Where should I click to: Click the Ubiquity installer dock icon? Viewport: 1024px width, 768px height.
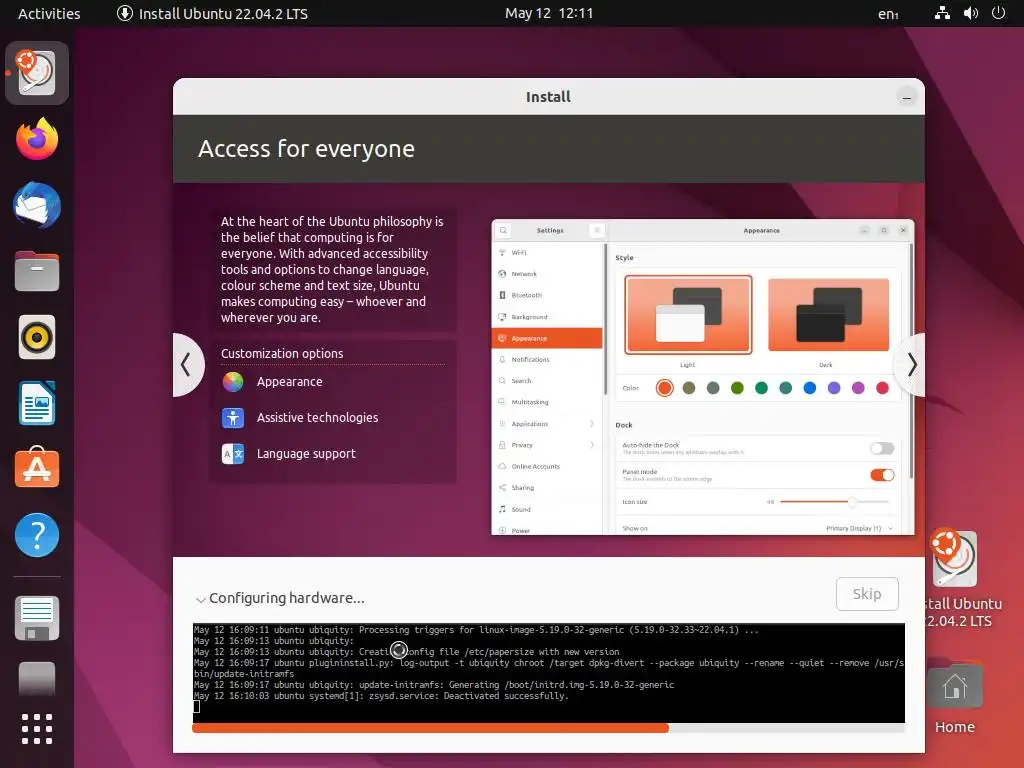[37, 73]
